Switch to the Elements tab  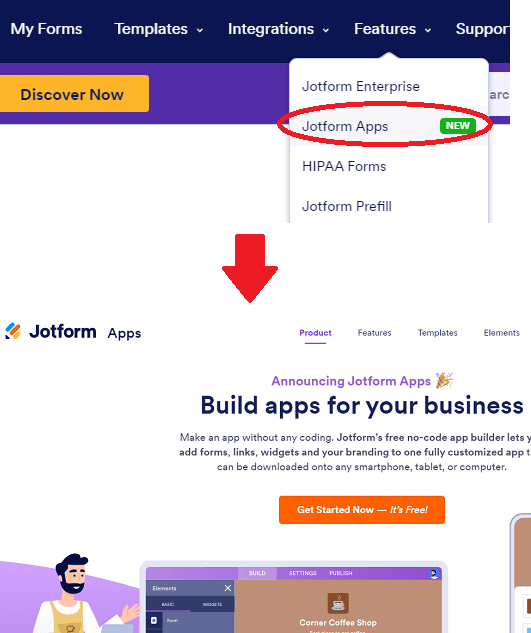click(x=502, y=333)
